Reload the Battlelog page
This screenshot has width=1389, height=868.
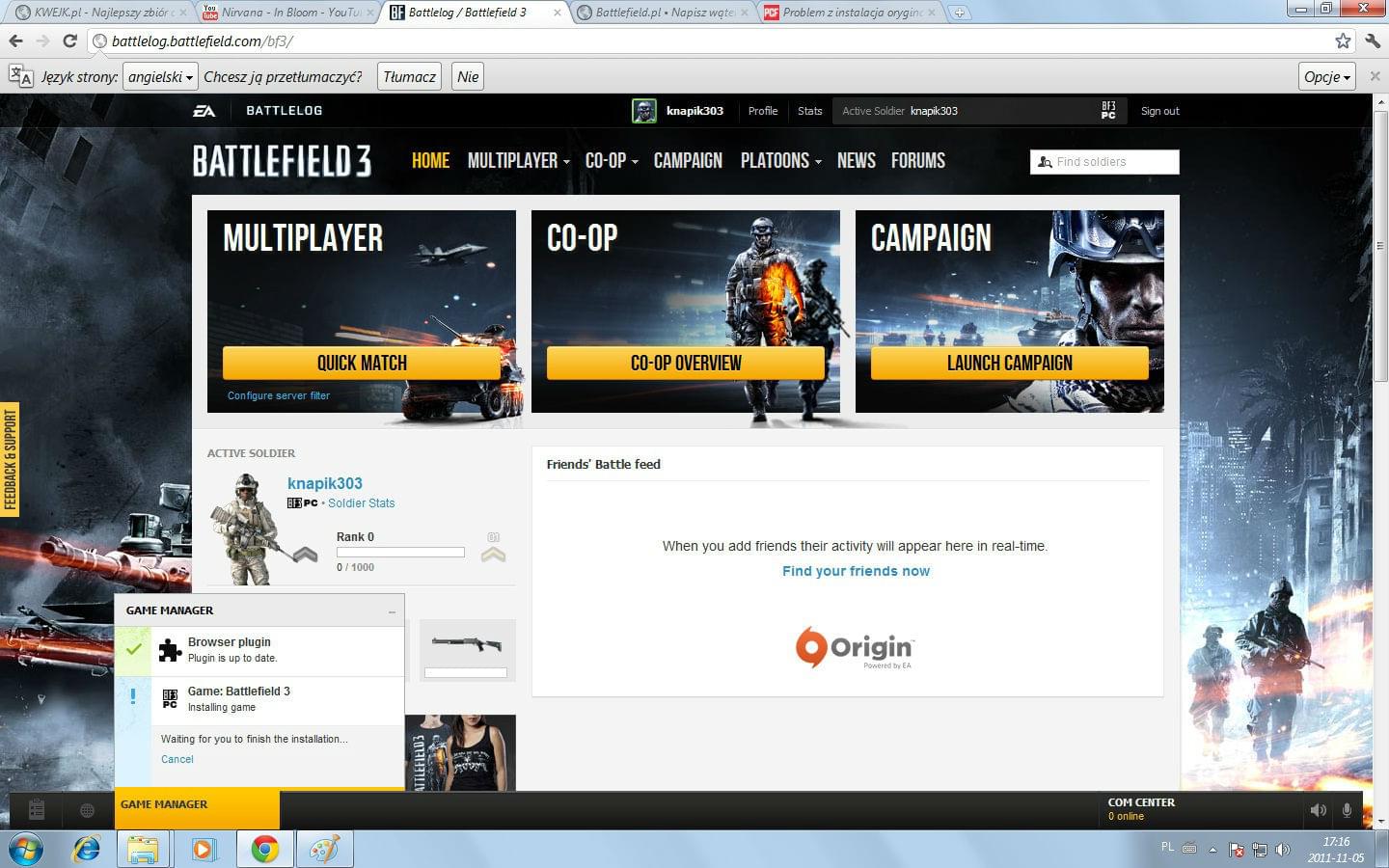(x=69, y=41)
